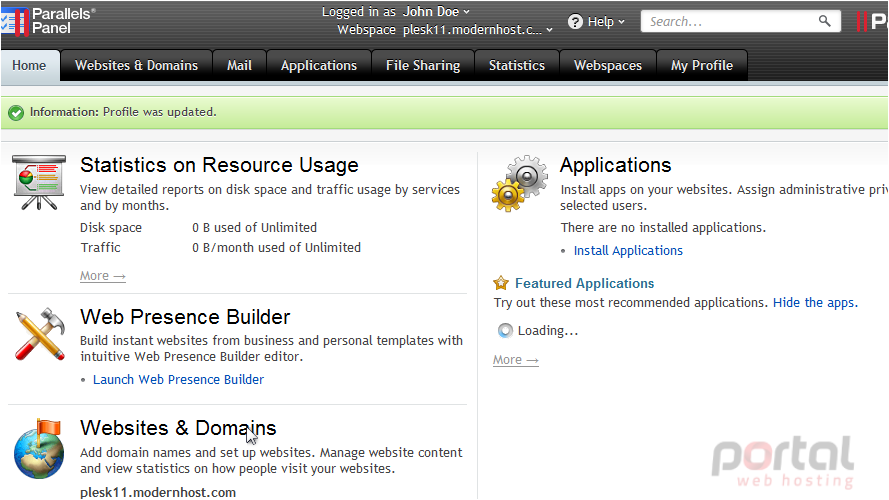This screenshot has width=889, height=500.
Task: Expand the Webspace plesk11.modernhost selector
Action: coord(477,29)
